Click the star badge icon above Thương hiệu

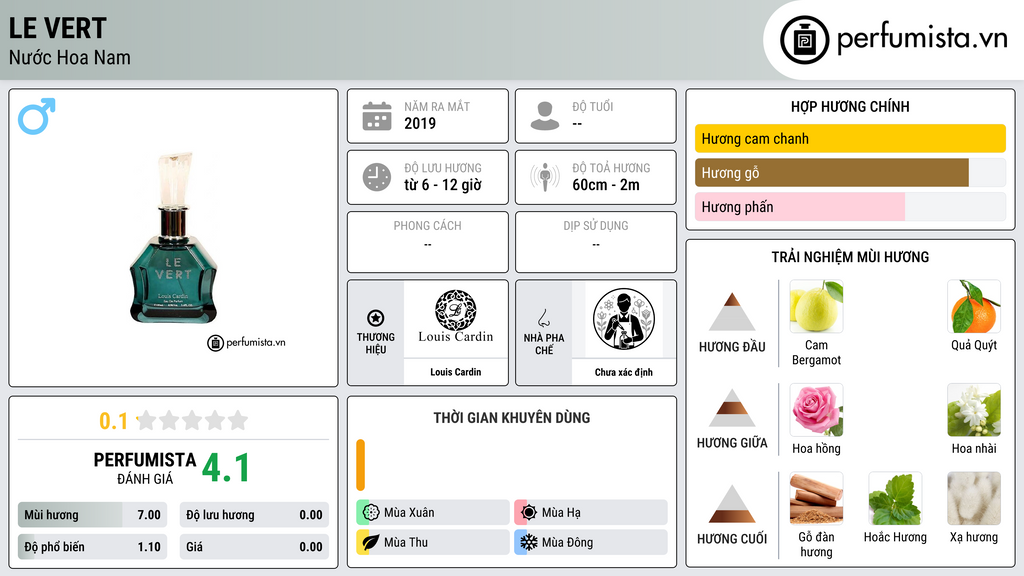[376, 318]
